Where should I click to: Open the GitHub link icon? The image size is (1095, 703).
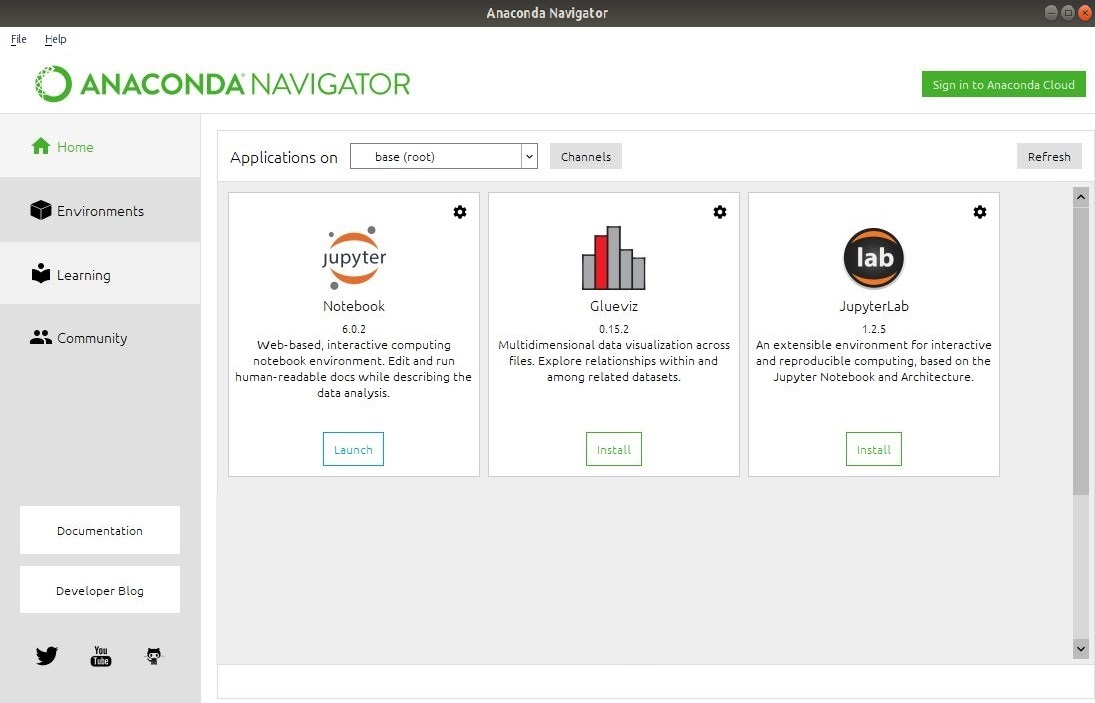154,656
